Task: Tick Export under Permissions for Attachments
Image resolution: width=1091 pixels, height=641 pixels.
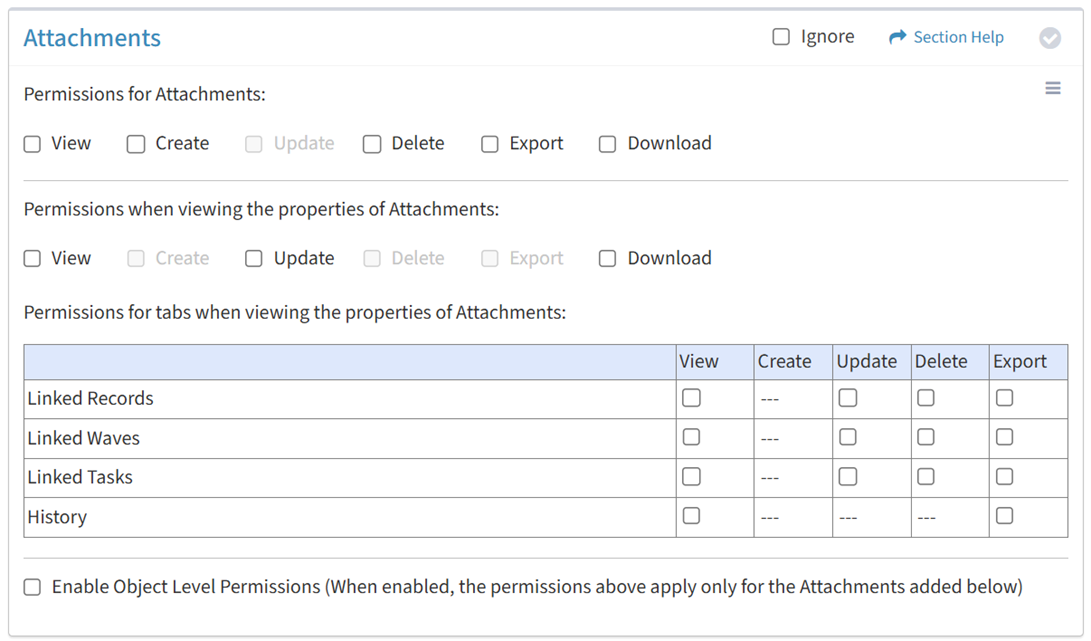Action: click(490, 144)
